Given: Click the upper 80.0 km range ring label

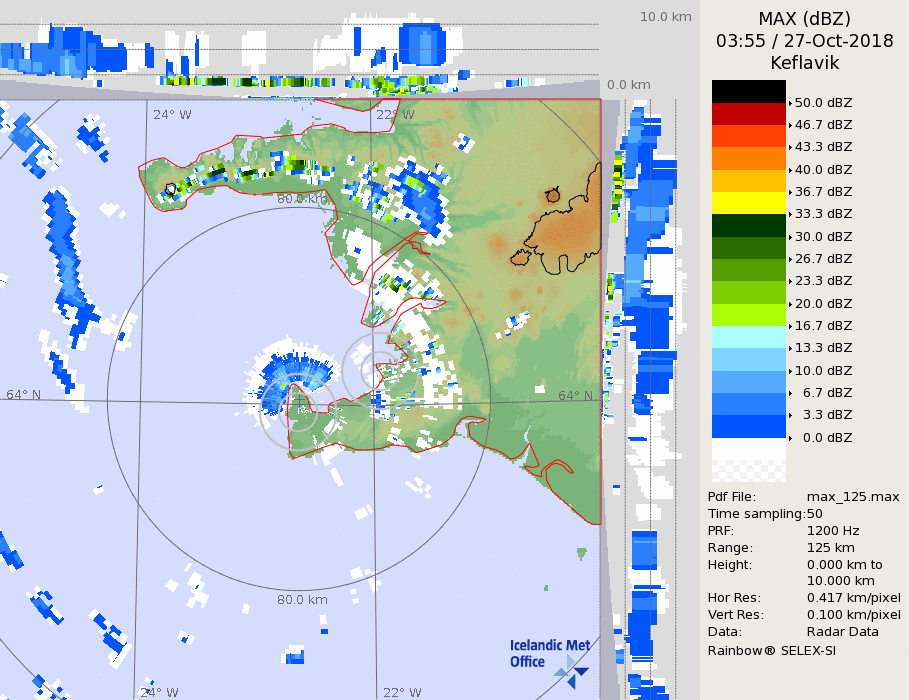Looking at the screenshot, I should pyautogui.click(x=302, y=199).
